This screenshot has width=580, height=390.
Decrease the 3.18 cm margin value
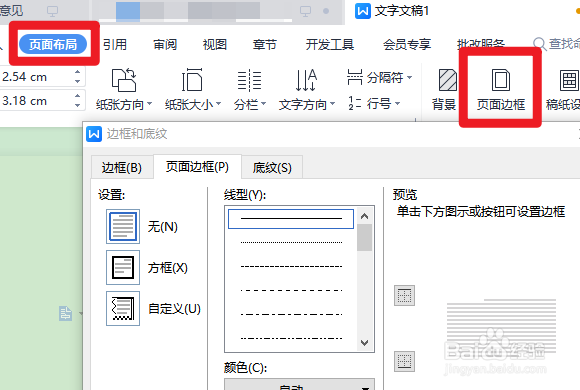coord(77,105)
